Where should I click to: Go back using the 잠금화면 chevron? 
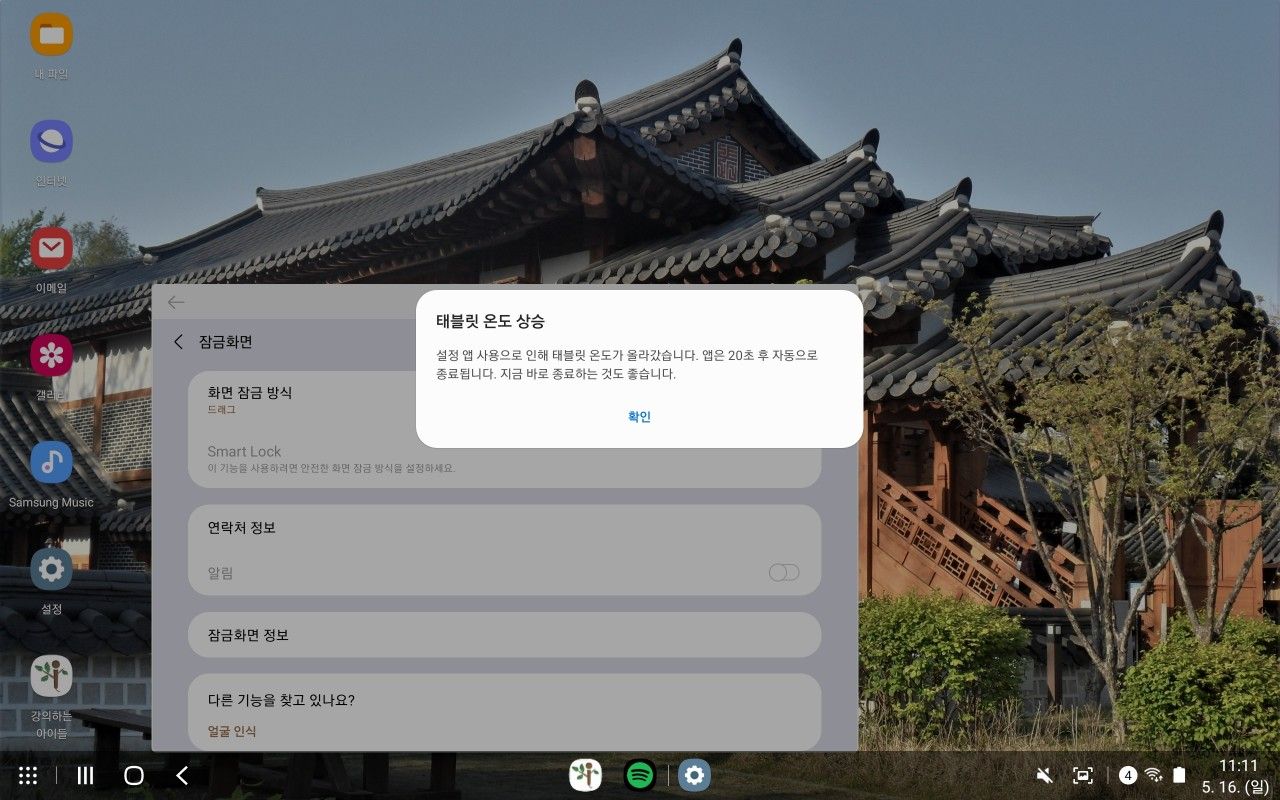(179, 342)
